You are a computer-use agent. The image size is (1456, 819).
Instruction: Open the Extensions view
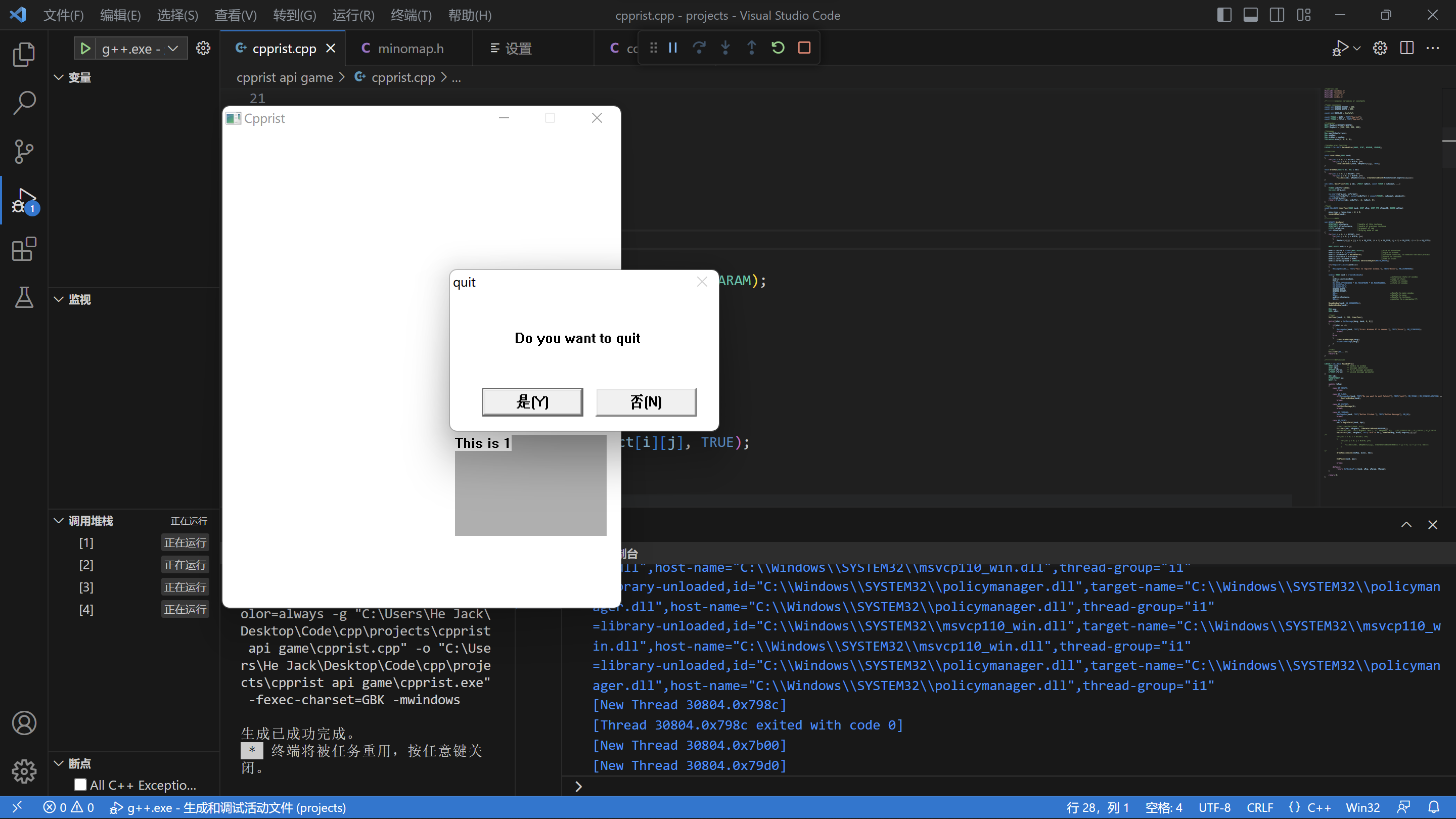pyautogui.click(x=24, y=249)
